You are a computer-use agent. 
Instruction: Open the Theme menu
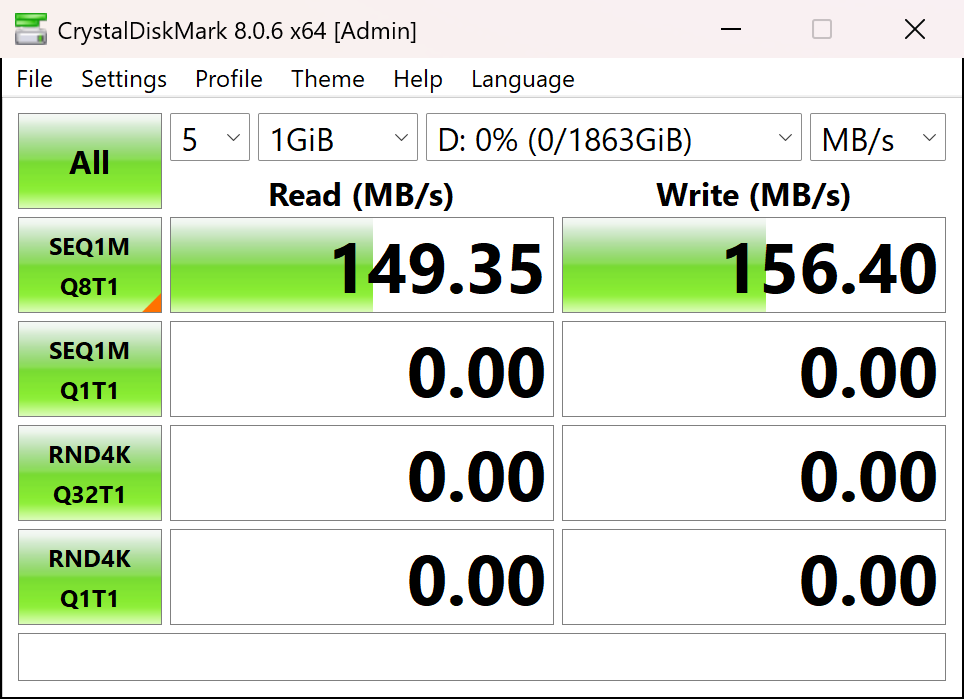pos(327,79)
